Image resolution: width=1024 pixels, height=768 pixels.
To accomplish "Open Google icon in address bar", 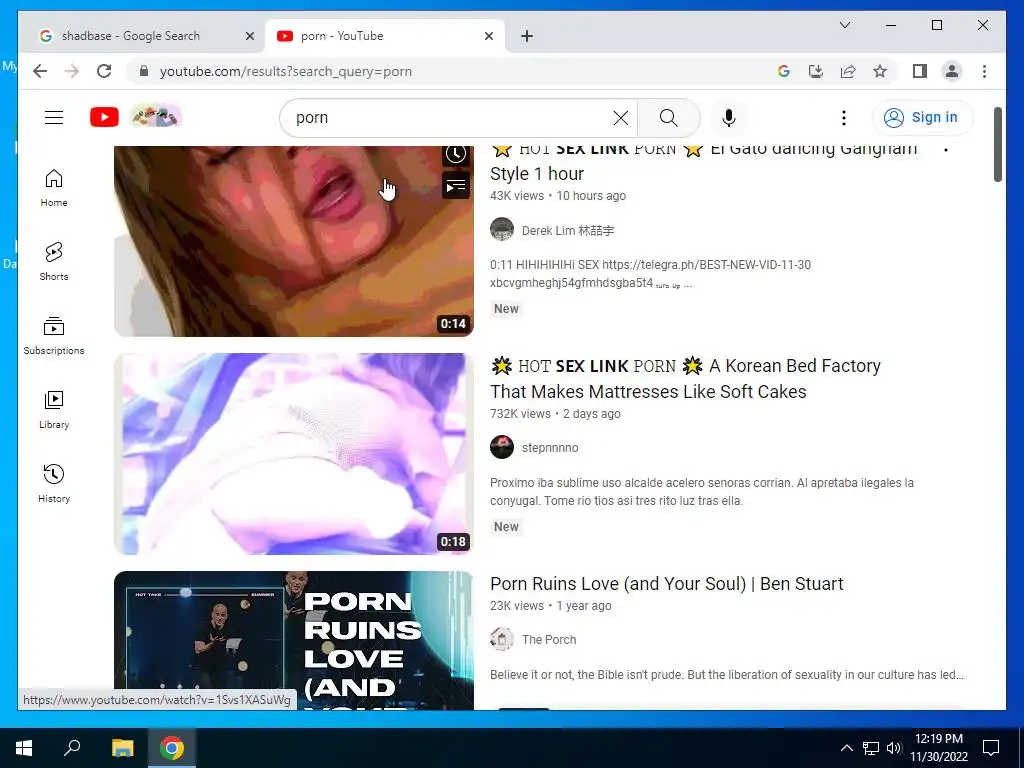I will (784, 71).
